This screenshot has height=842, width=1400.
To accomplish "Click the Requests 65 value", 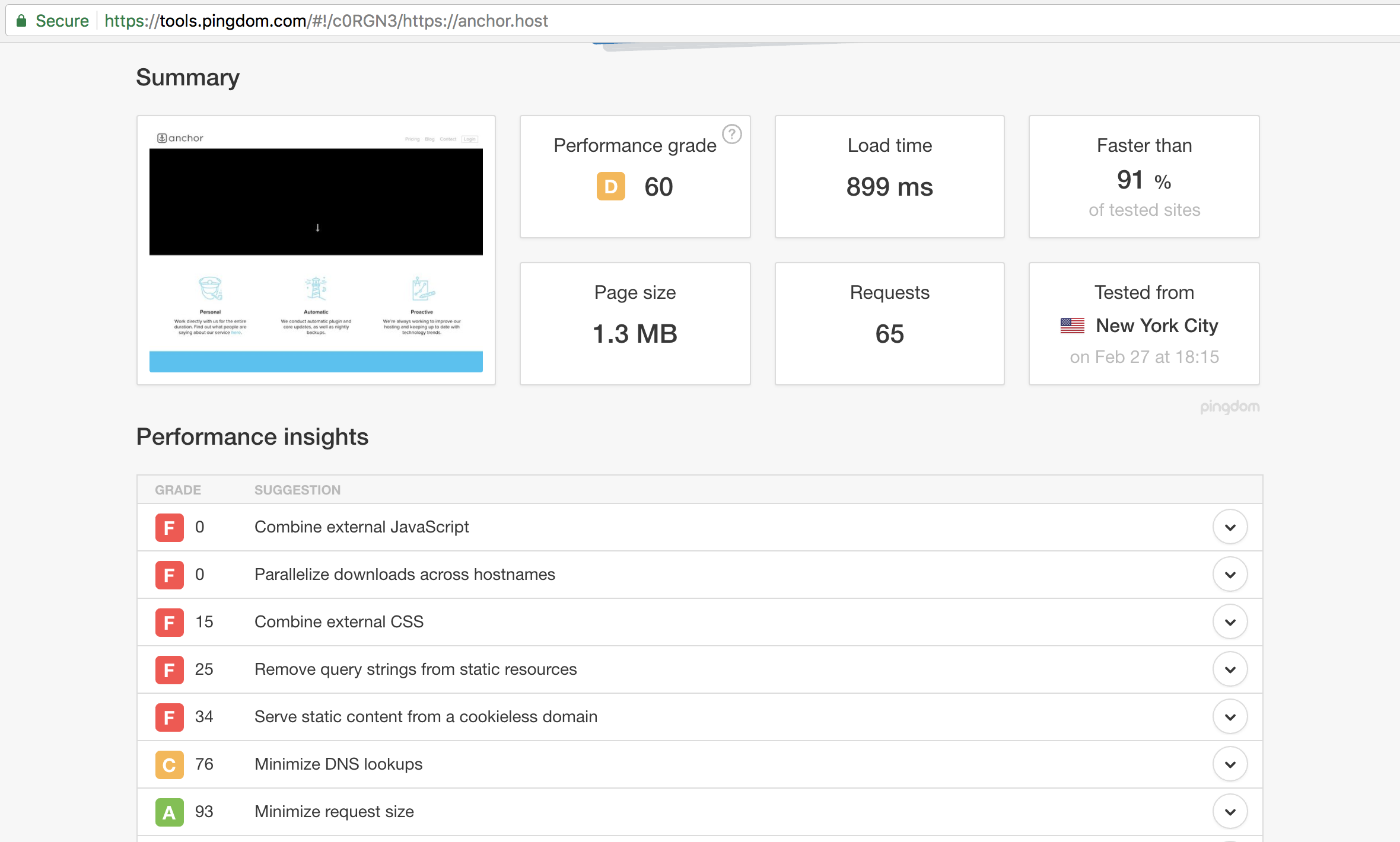I will (x=890, y=334).
